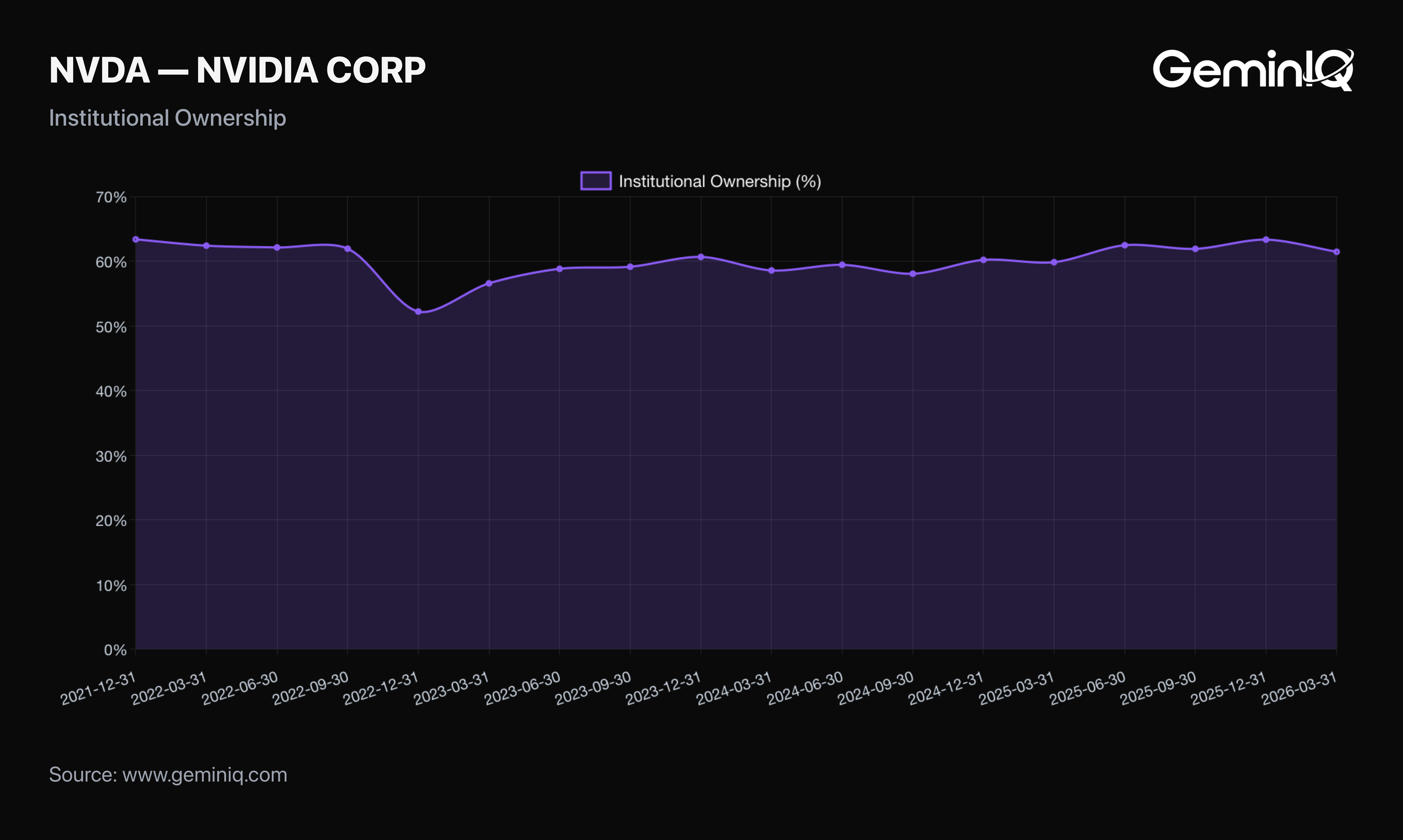Click the 2023-09-30 x-axis date label
Image resolution: width=1403 pixels, height=840 pixels.
pos(593,689)
